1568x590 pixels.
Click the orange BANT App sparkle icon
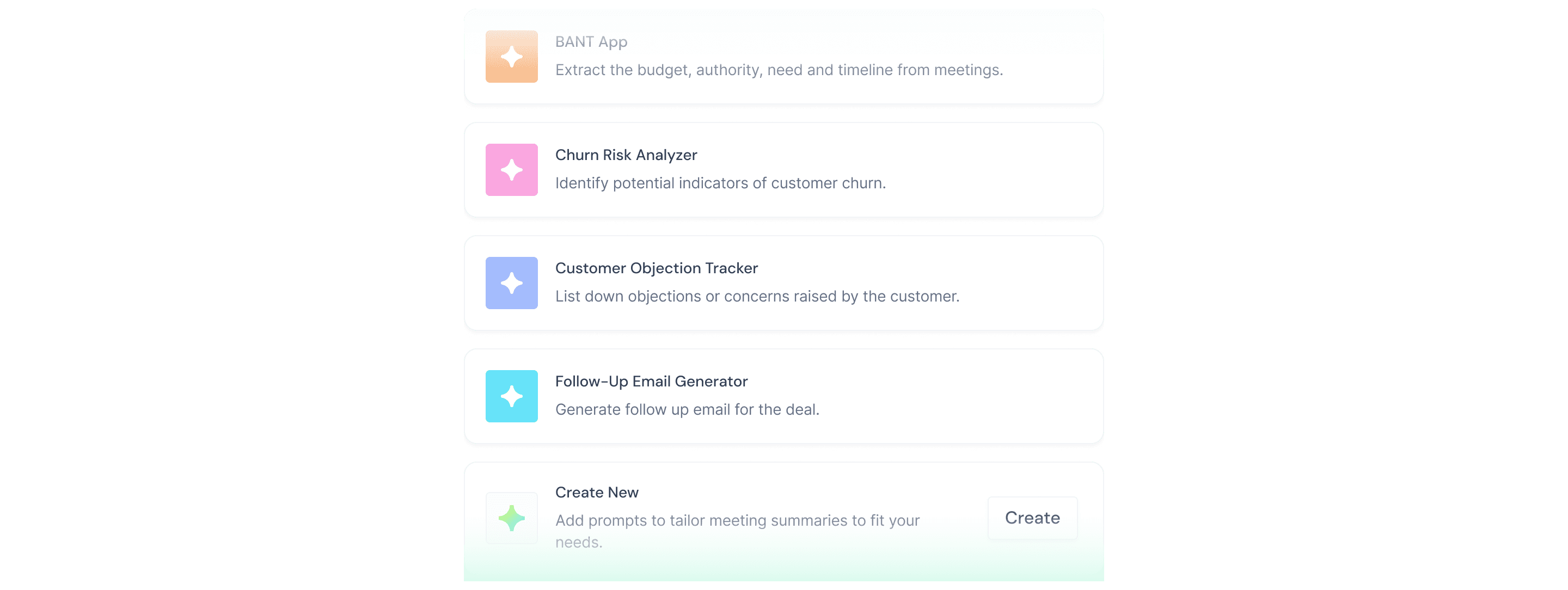point(511,57)
